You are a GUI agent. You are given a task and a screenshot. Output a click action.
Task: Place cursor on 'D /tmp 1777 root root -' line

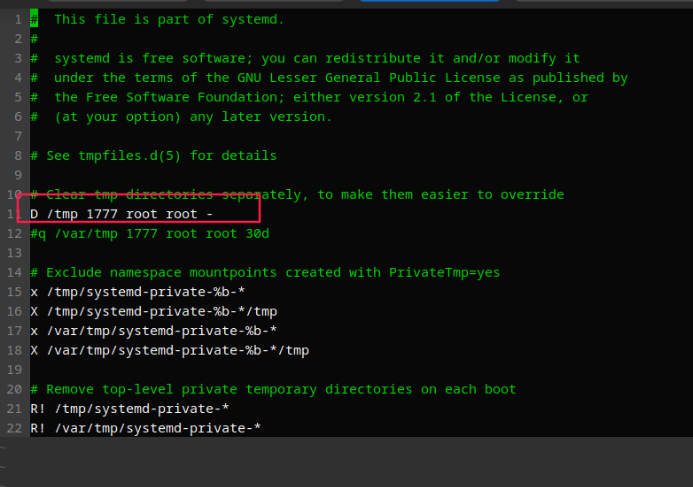coord(122,214)
